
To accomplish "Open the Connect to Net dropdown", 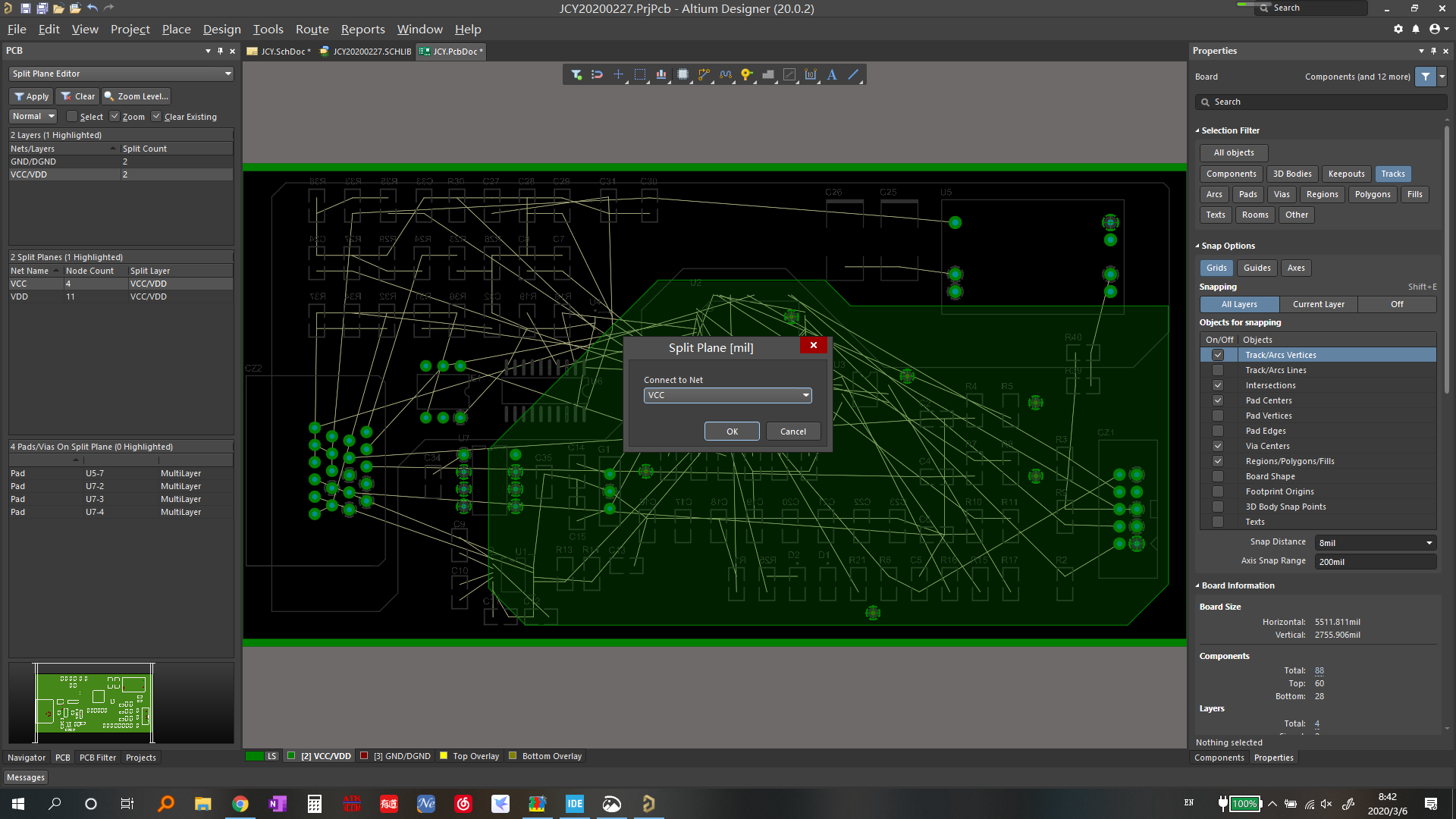I will click(805, 395).
